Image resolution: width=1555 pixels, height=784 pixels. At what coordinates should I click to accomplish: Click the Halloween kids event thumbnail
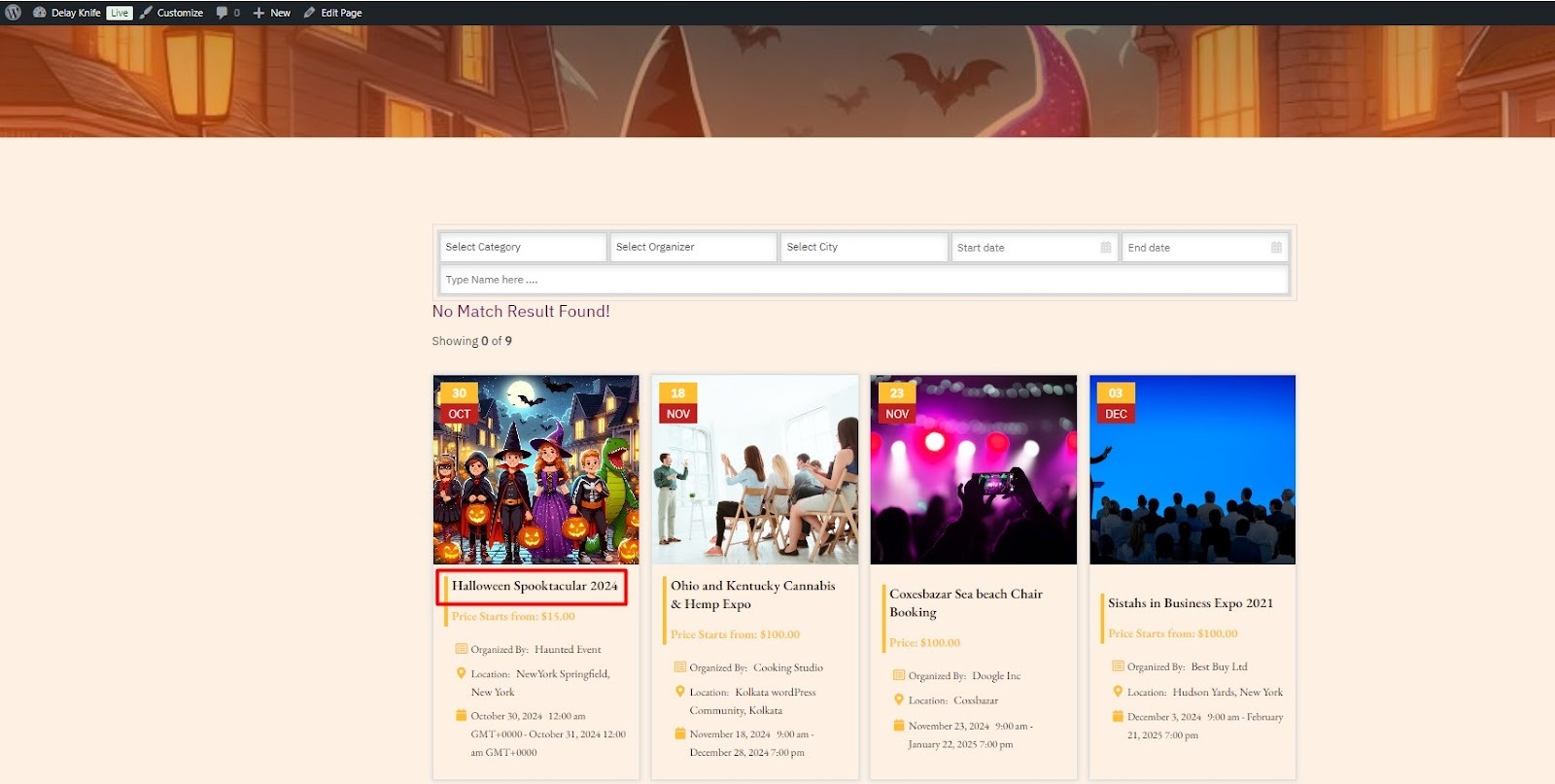pyautogui.click(x=536, y=470)
